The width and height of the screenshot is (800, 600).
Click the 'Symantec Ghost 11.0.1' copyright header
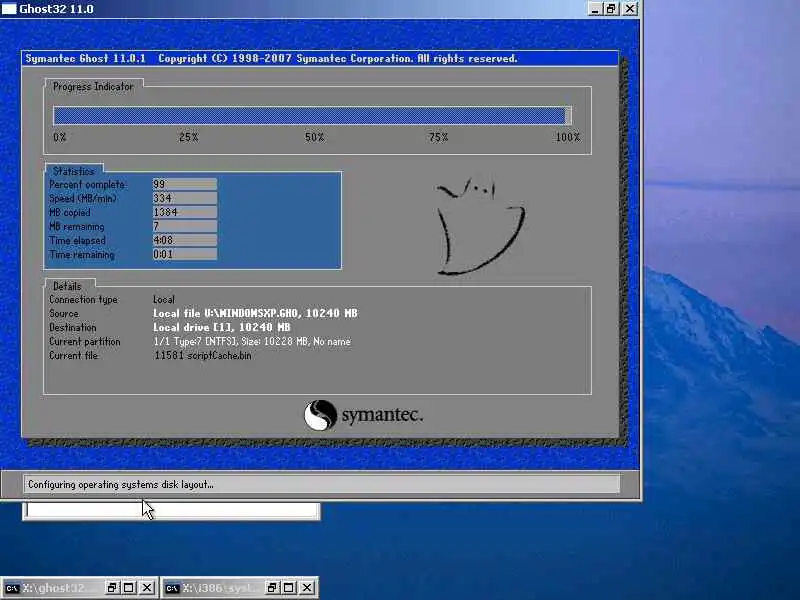pyautogui.click(x=271, y=58)
